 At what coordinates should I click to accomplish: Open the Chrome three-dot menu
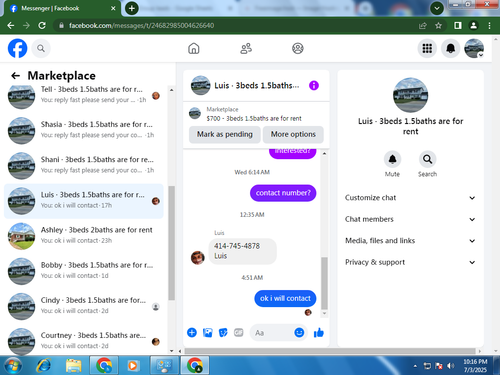pos(489,25)
